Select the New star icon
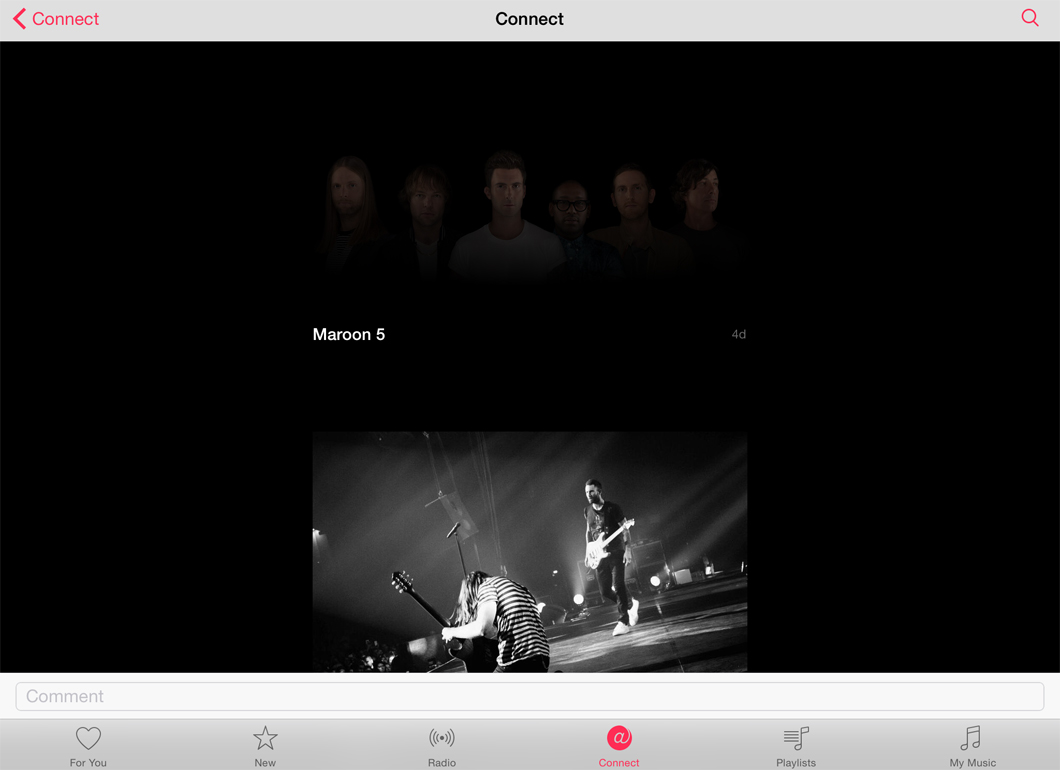This screenshot has width=1060, height=770. coord(264,738)
